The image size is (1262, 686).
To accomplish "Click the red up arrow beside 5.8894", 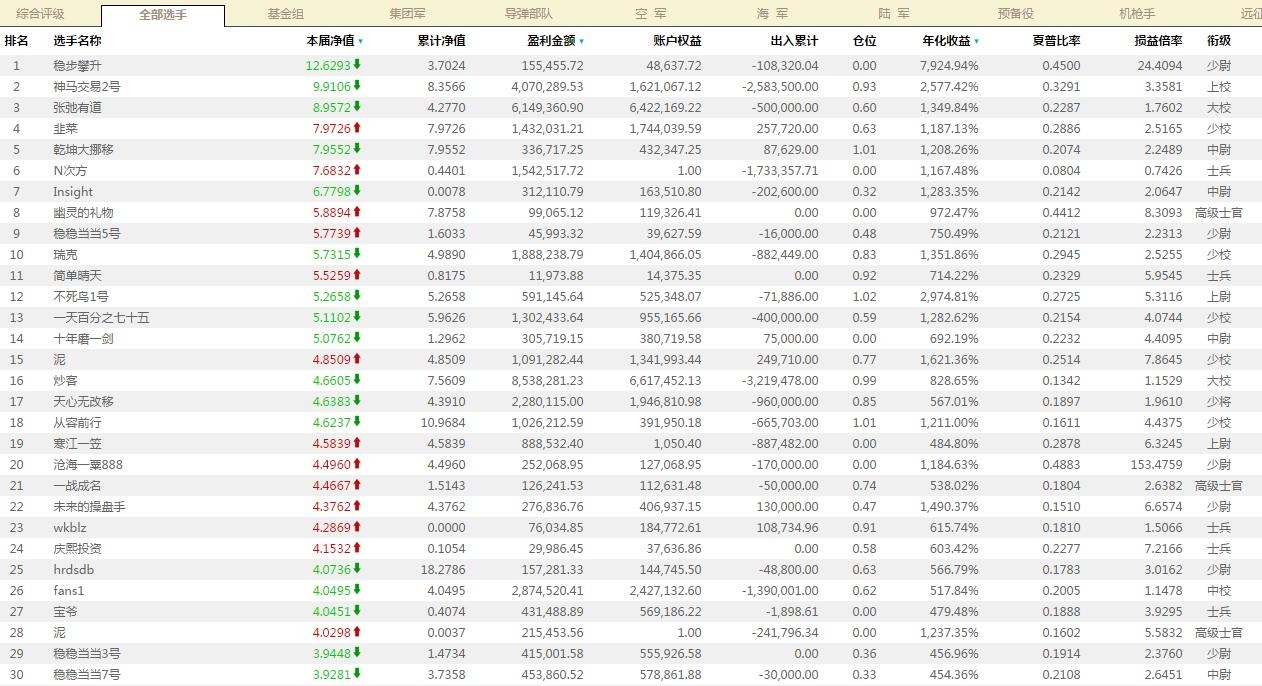I will tap(357, 212).
